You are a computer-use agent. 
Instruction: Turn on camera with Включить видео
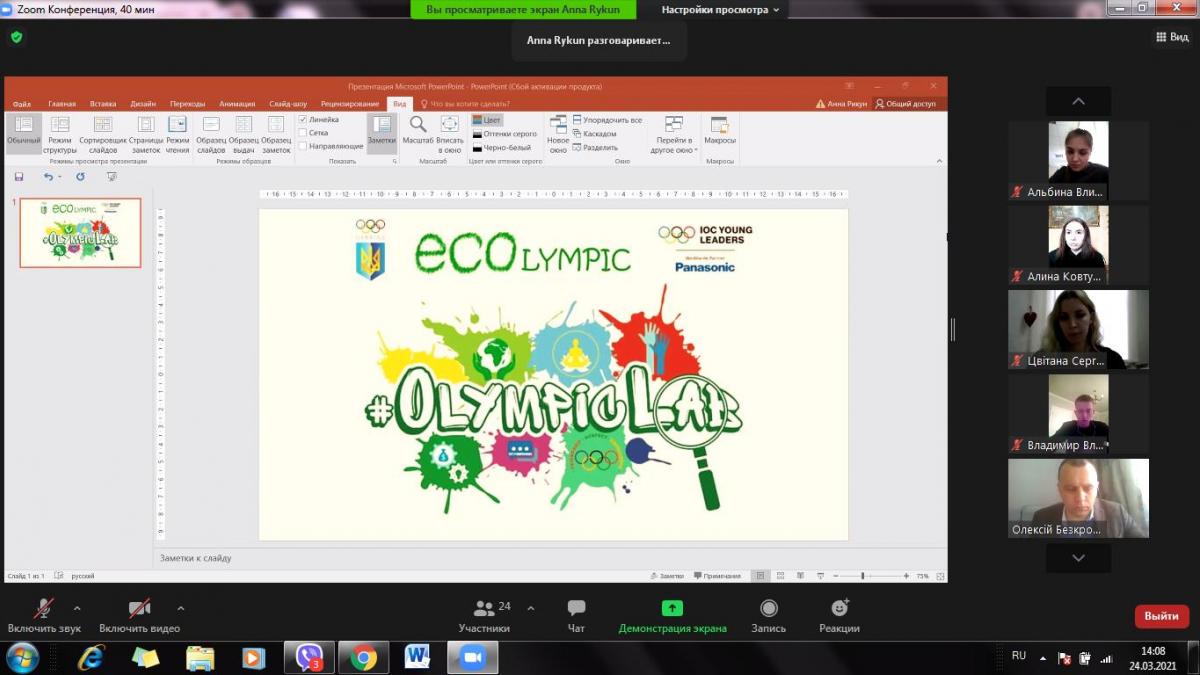point(139,609)
